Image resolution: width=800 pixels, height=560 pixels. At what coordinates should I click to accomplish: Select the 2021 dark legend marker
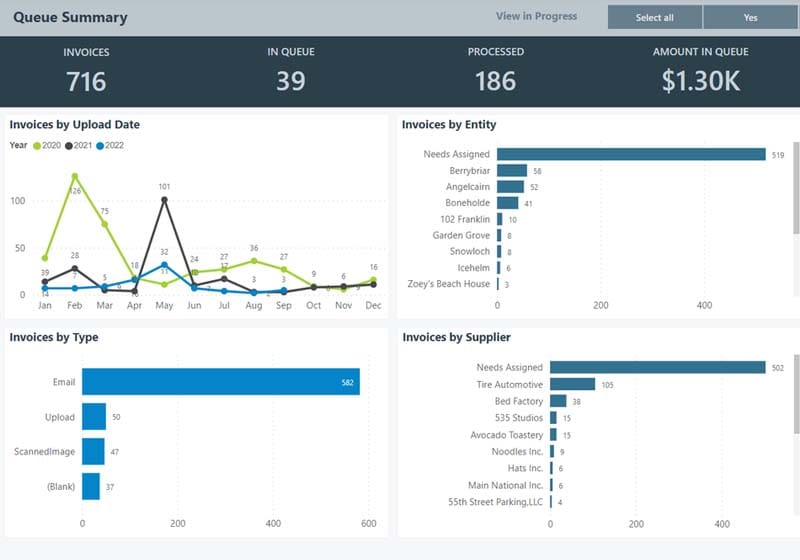click(x=69, y=146)
